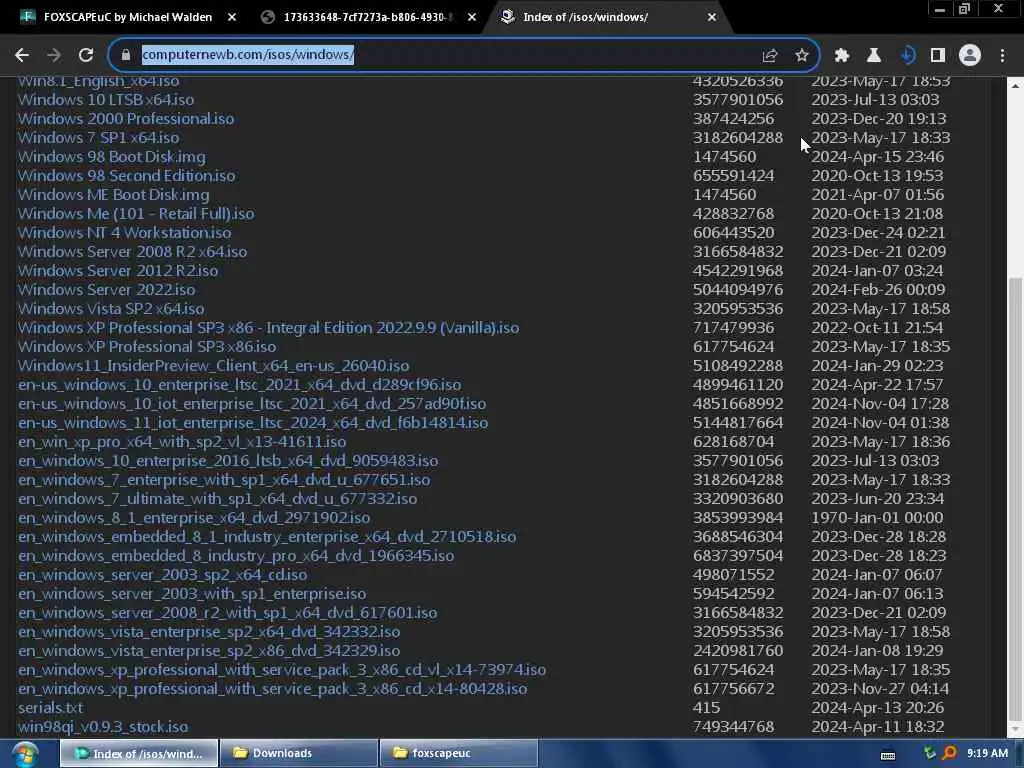Open the profile avatar menu

pos(970,56)
